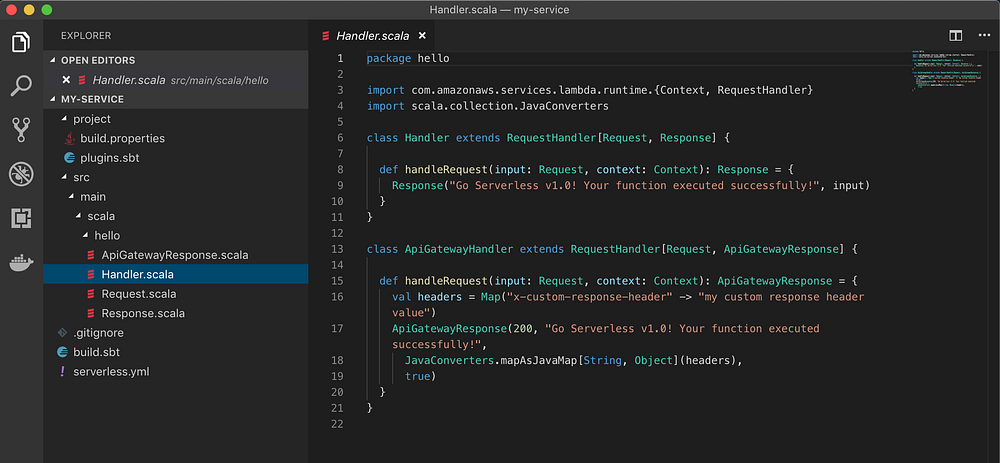This screenshot has height=463, width=1000.
Task: Open the Explorer view in activity bar
Action: tap(21, 42)
